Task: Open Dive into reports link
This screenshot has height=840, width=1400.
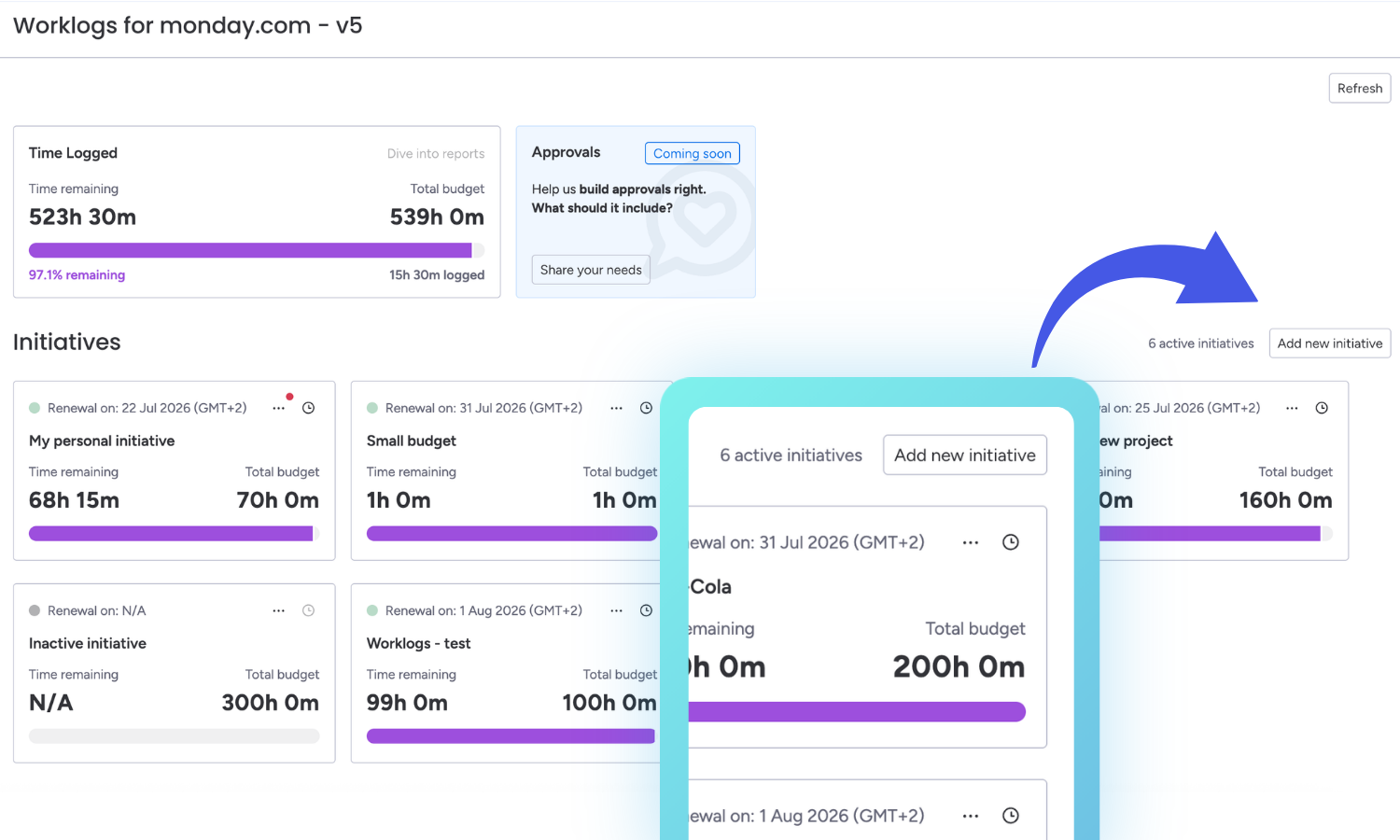Action: tap(436, 154)
